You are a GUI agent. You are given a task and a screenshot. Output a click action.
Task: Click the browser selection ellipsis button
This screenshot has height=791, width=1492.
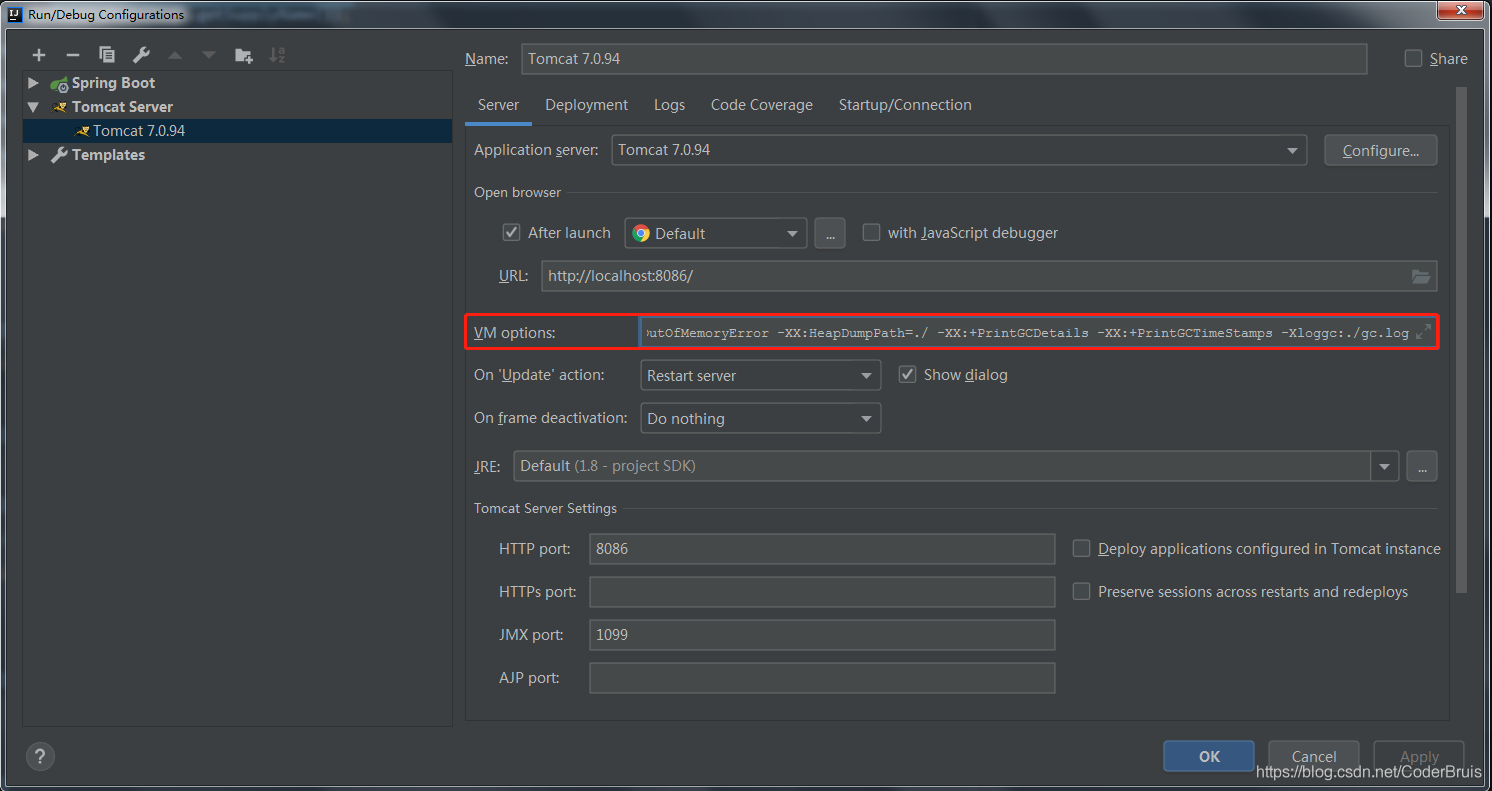point(829,233)
